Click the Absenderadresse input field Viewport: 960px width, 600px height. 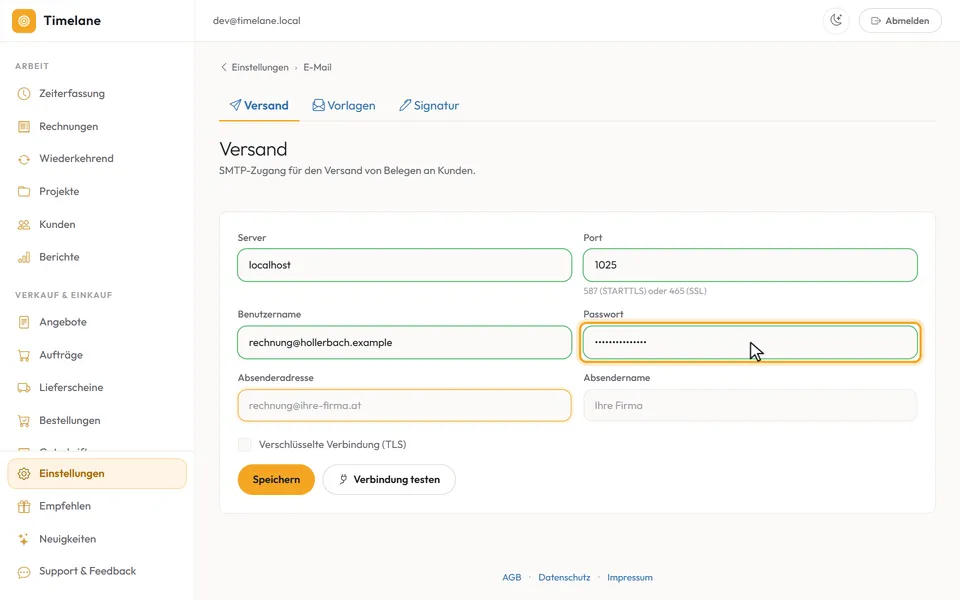(x=405, y=405)
